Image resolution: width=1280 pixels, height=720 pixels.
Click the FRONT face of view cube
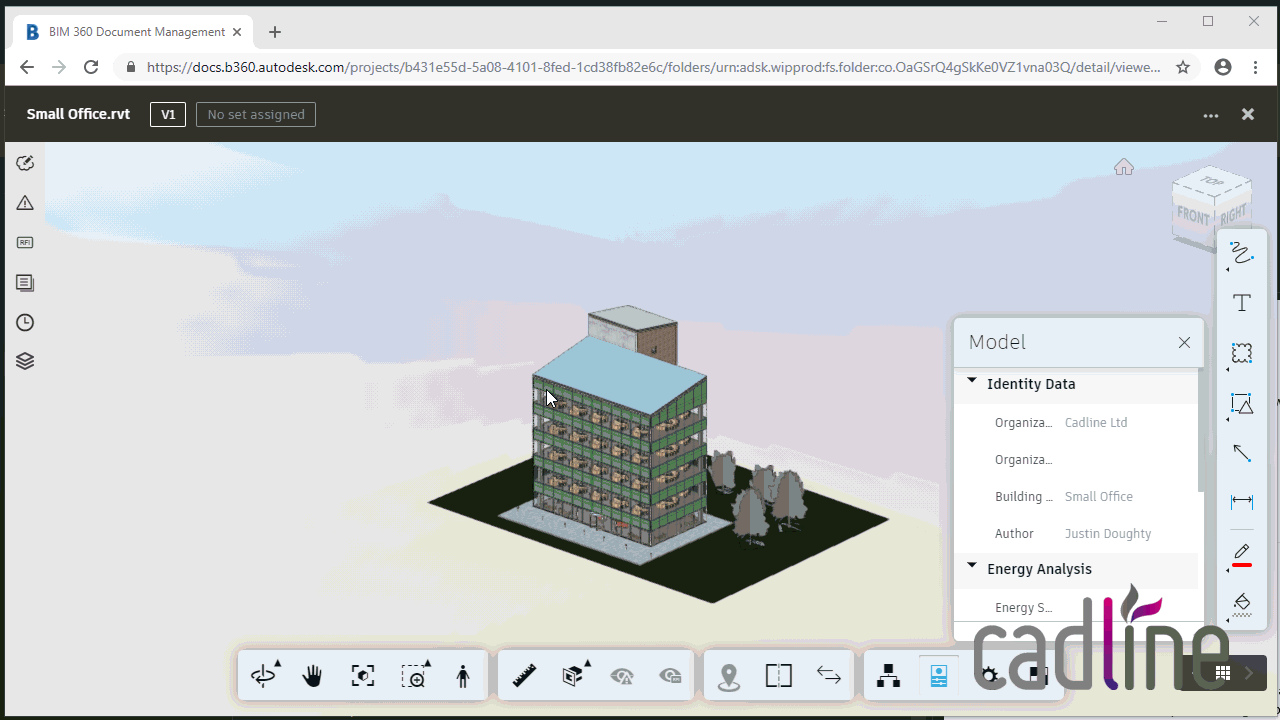1193,216
